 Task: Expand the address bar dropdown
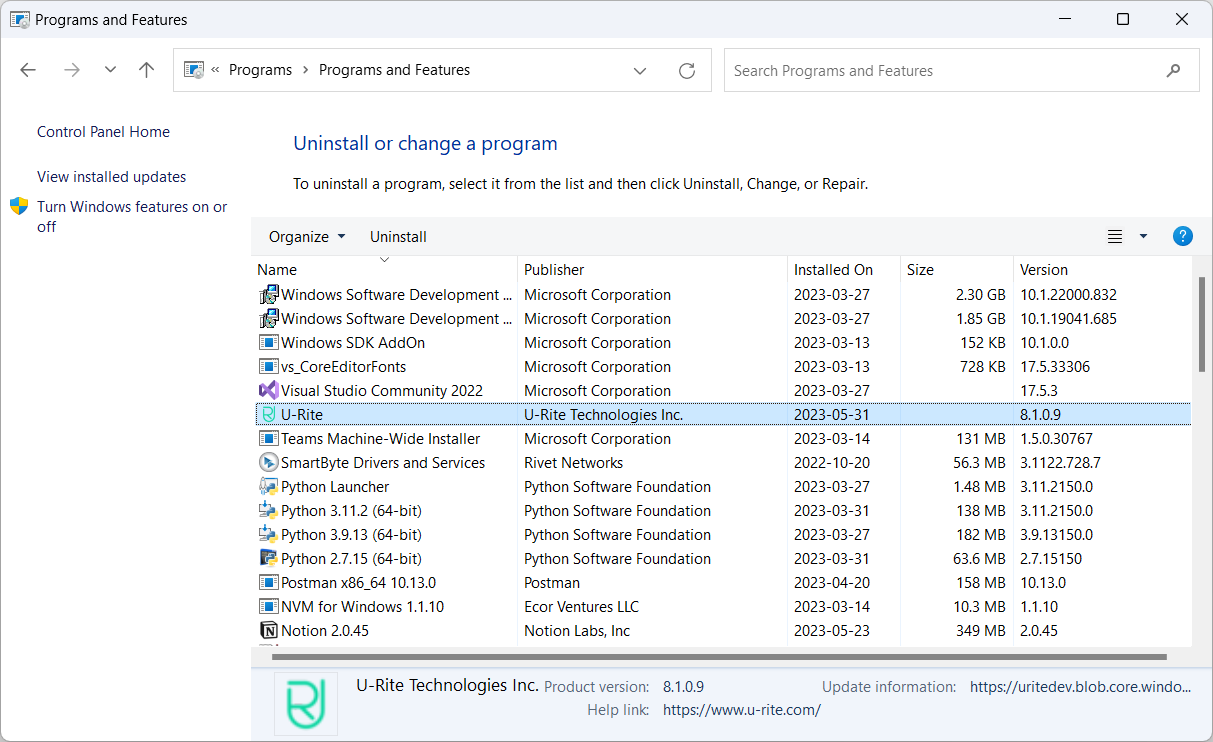click(x=640, y=70)
